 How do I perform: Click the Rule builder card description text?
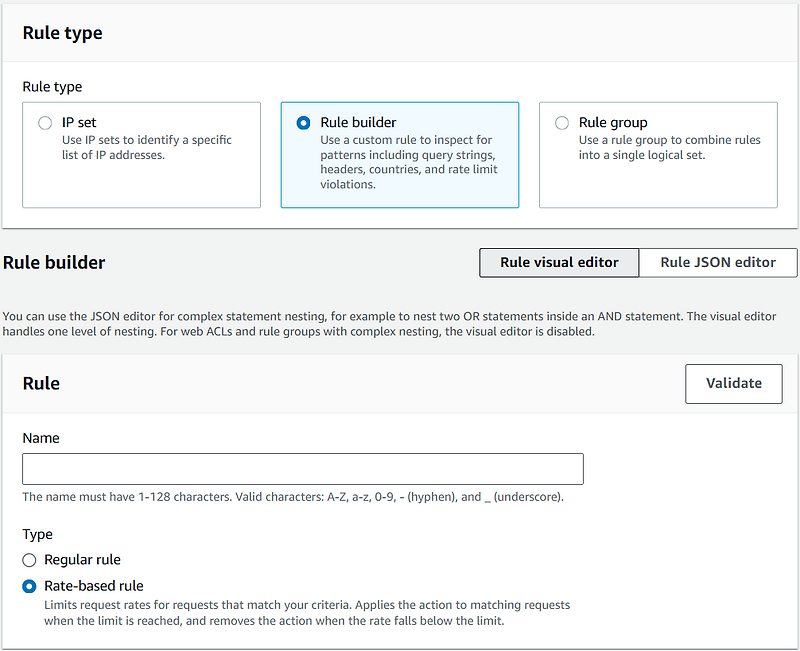(409, 162)
